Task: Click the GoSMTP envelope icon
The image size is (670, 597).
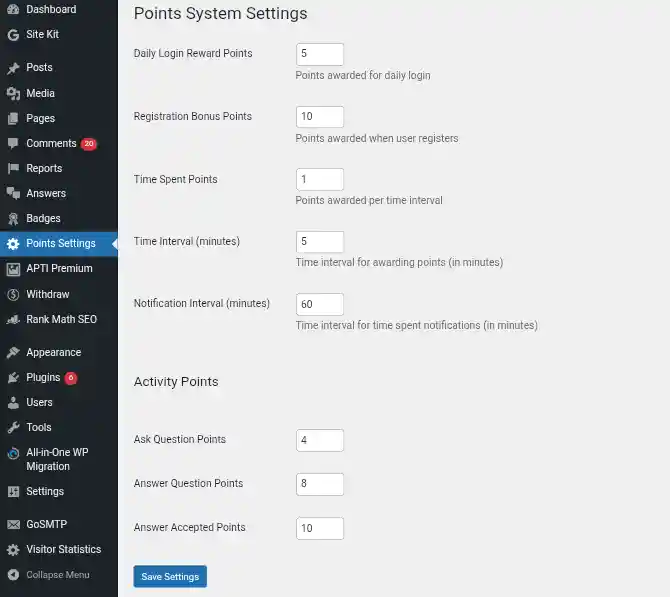Action: pyautogui.click(x=13, y=524)
